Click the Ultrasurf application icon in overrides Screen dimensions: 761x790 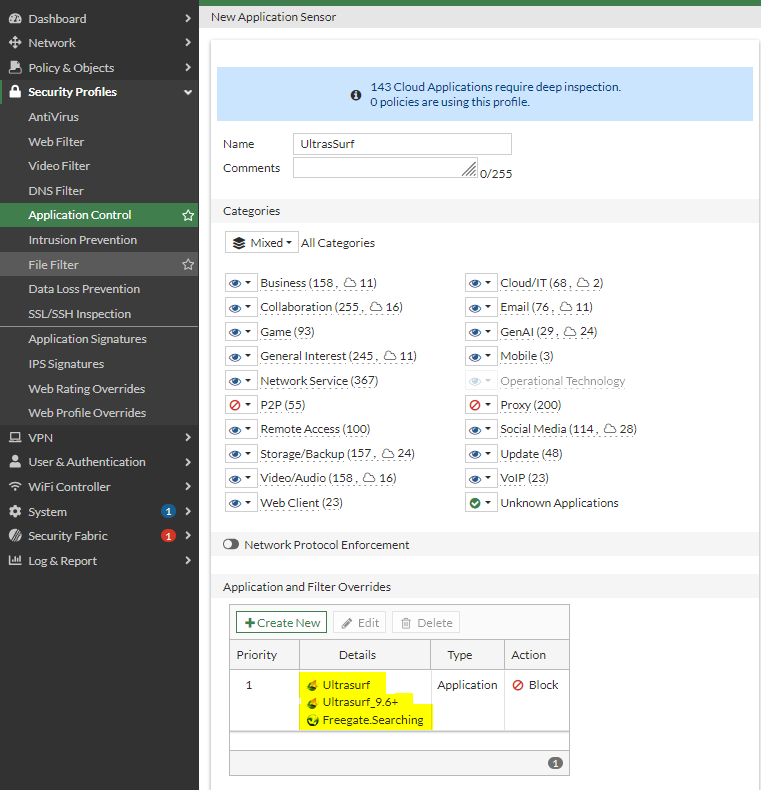[x=312, y=685]
